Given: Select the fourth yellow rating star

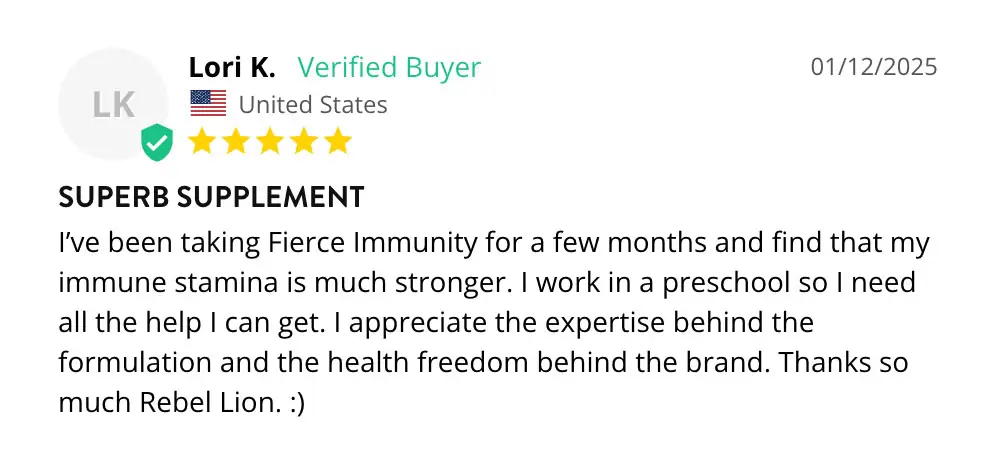Looking at the screenshot, I should click(x=303, y=141).
